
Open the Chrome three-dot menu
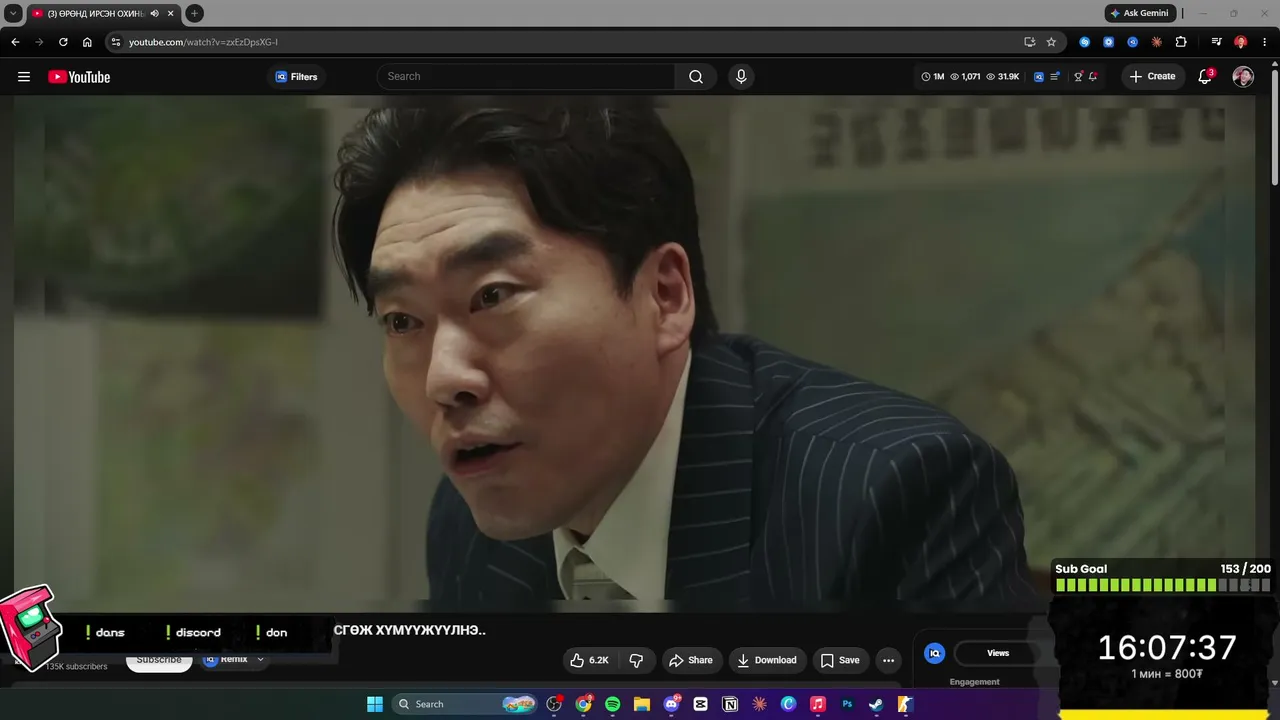(1265, 42)
